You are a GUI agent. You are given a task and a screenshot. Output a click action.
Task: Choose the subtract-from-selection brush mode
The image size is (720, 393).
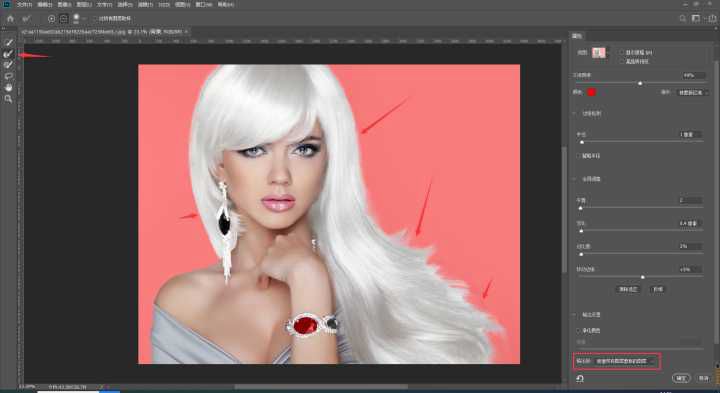[64, 19]
